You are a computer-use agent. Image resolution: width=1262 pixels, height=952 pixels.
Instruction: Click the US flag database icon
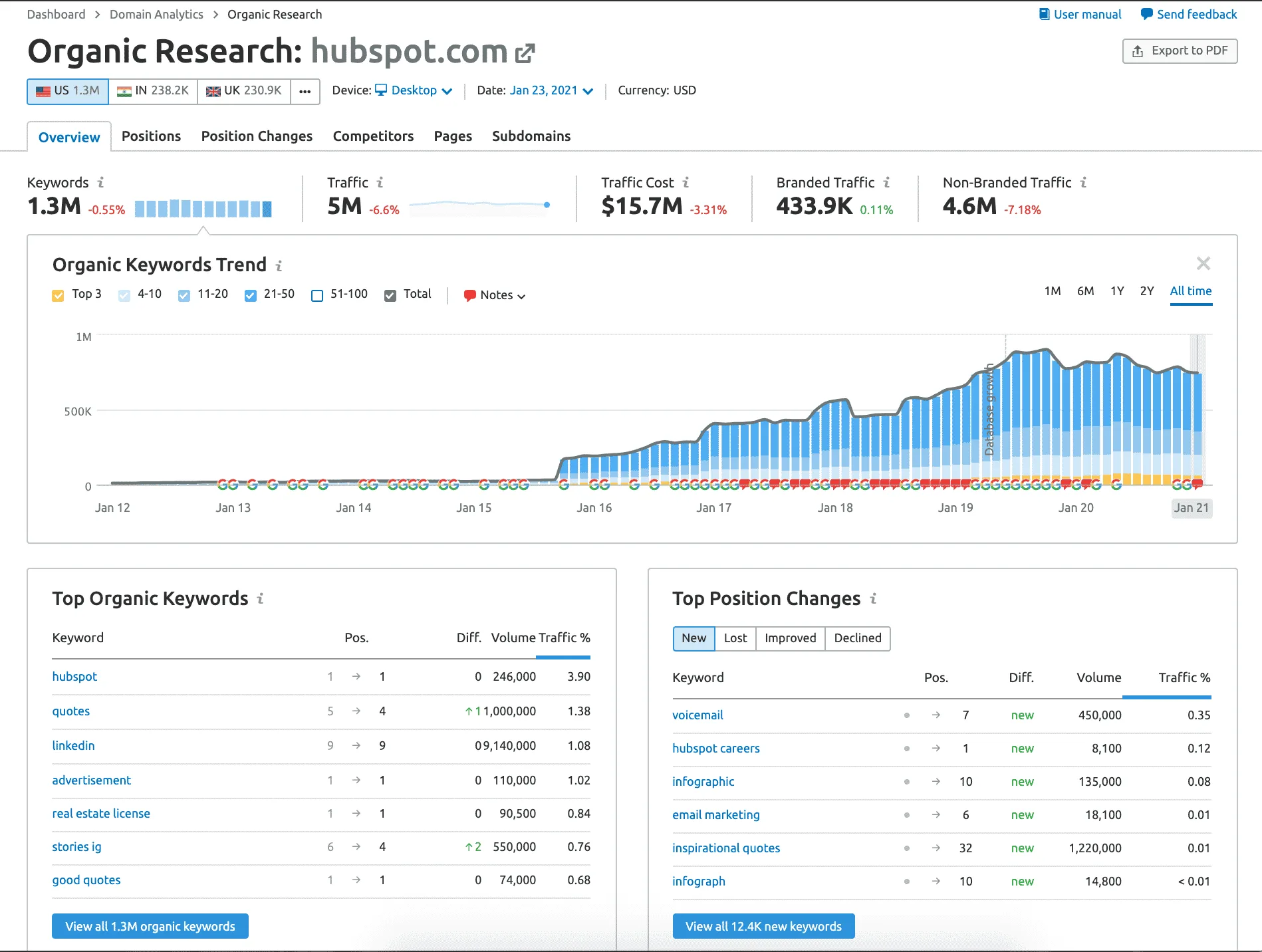pyautogui.click(x=43, y=91)
